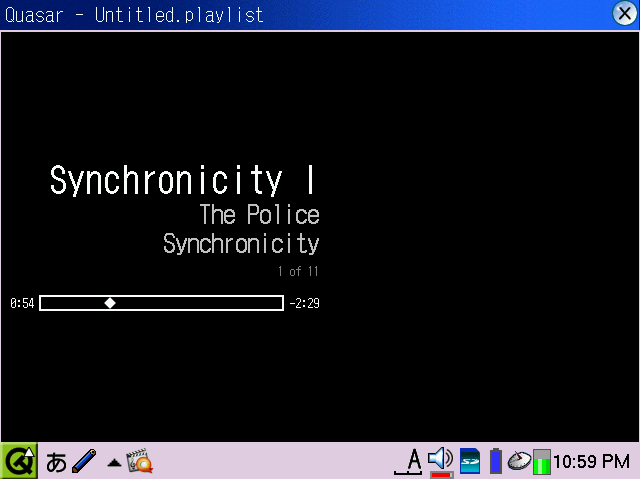
Task: Close the Quasar window
Action: [x=624, y=13]
